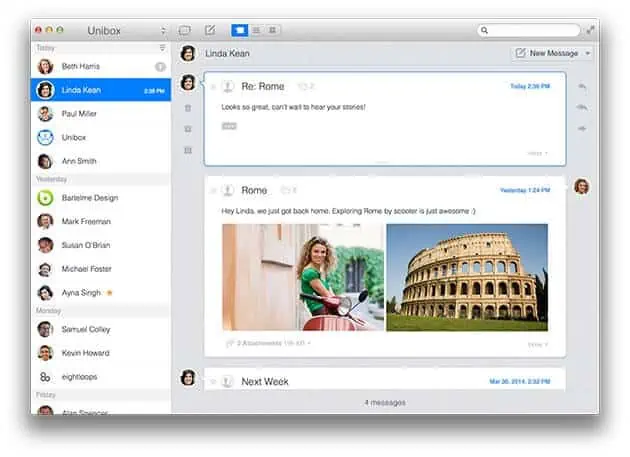
Task: Open the More menu in Re: Rome message
Action: click(537, 154)
